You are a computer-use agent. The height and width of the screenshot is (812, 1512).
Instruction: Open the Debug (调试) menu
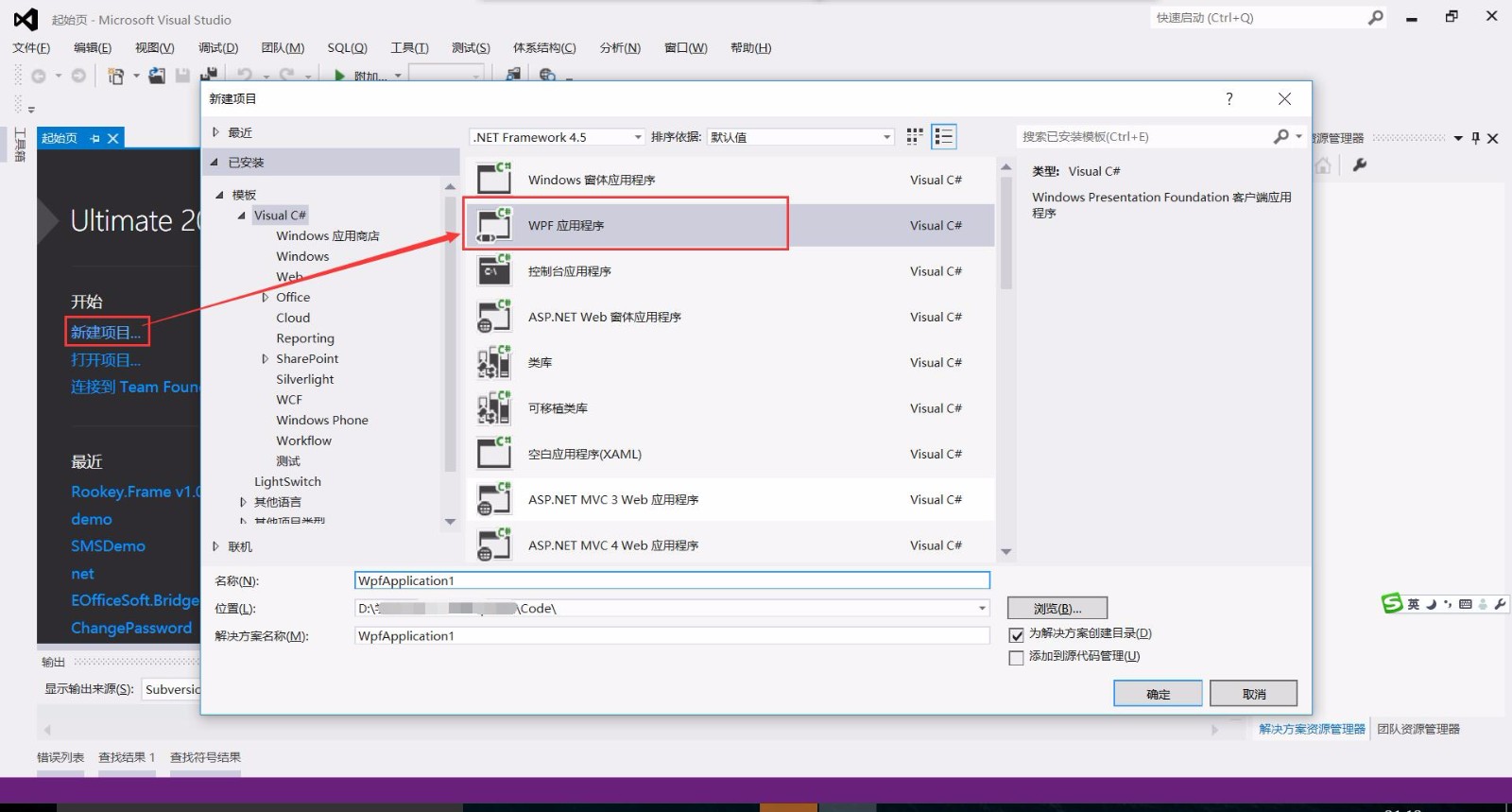click(218, 48)
